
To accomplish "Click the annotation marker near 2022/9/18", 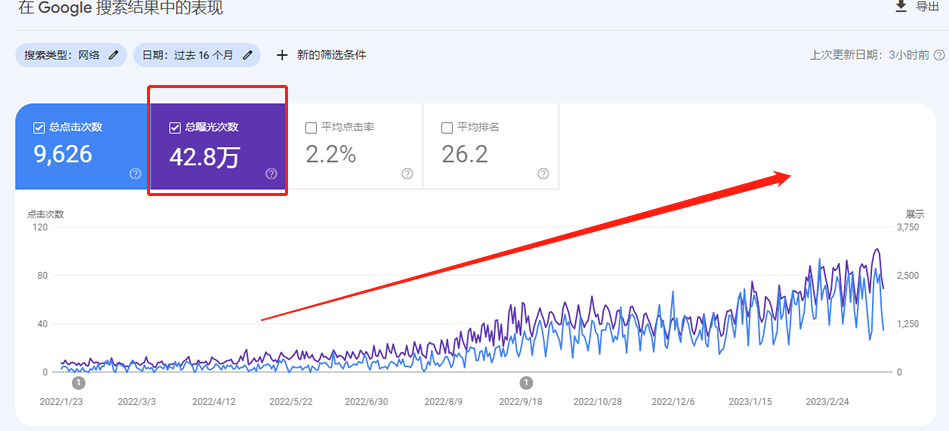I will click(526, 383).
